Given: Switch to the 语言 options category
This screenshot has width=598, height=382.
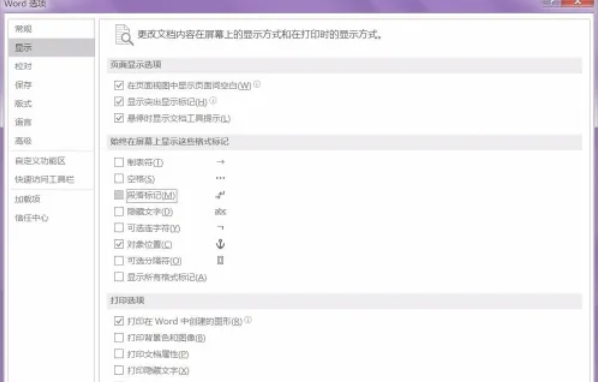Looking at the screenshot, I should [x=51, y=122].
